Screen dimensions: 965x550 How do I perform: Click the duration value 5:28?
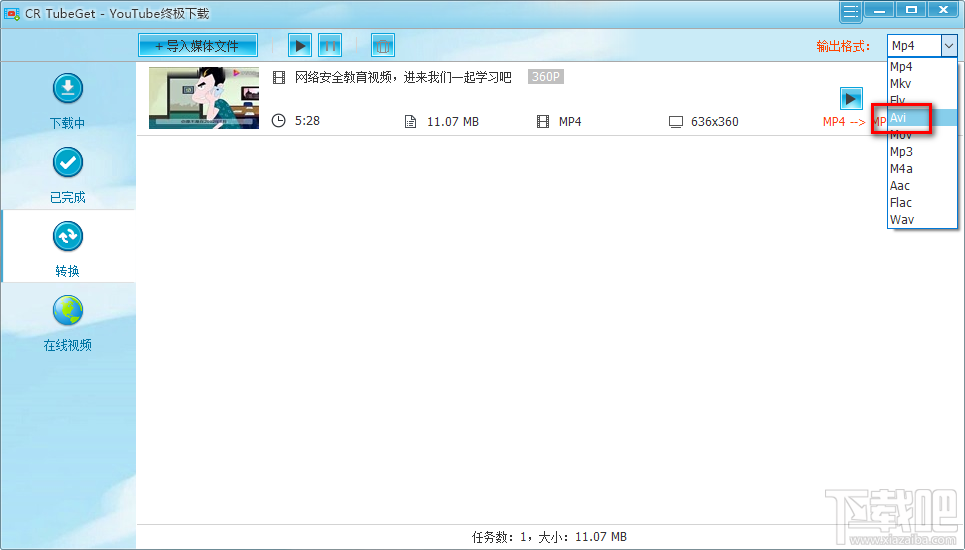(x=307, y=121)
